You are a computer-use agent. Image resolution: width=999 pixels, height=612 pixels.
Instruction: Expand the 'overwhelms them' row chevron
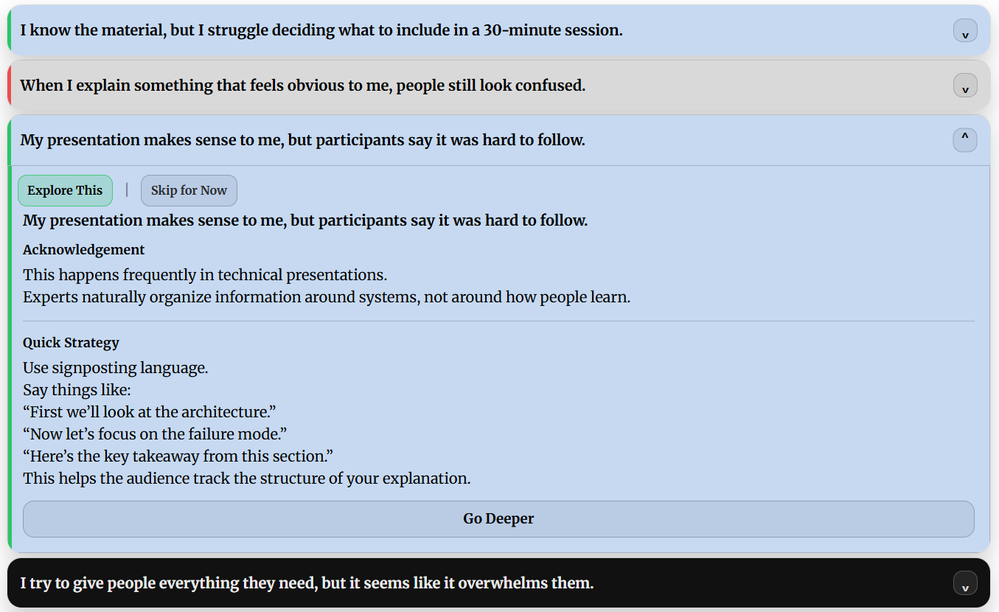click(x=964, y=583)
